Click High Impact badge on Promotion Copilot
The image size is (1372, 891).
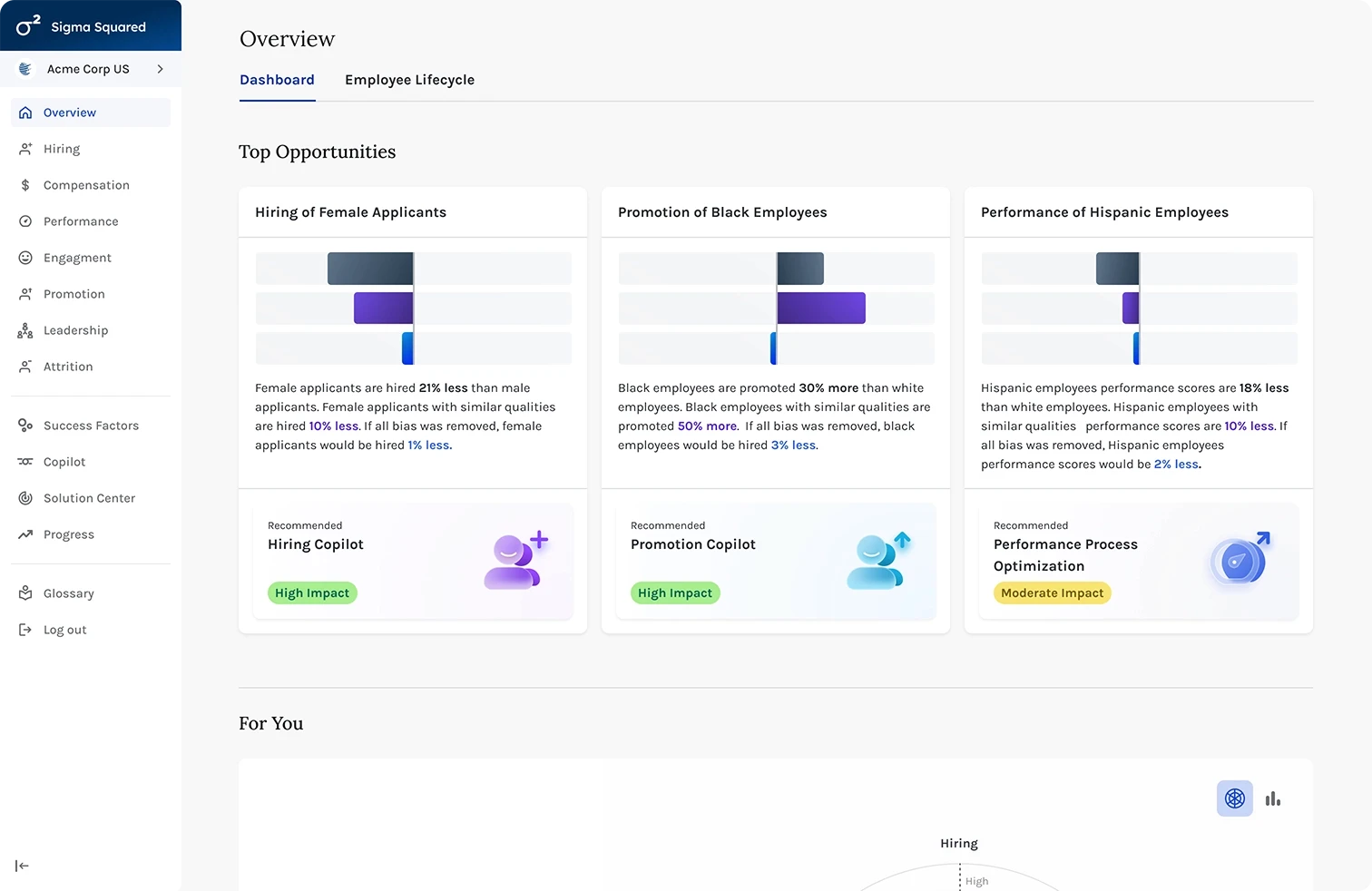(675, 592)
